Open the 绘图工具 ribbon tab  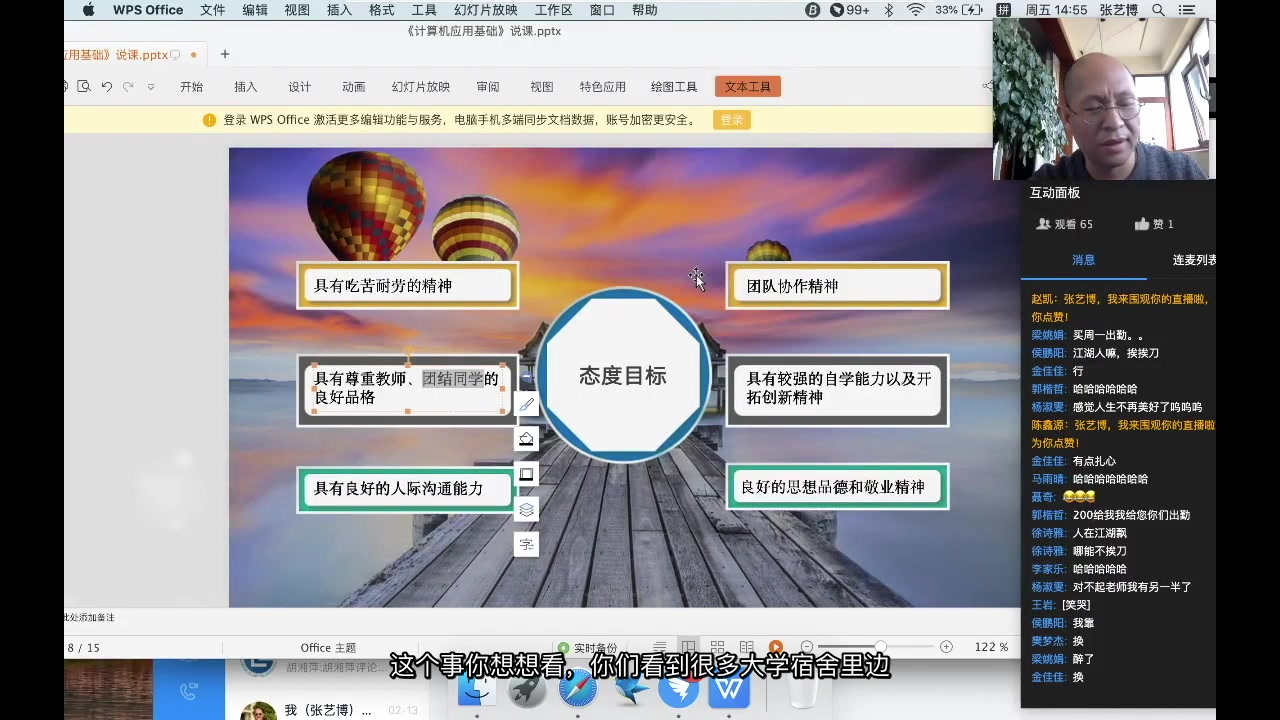[674, 87]
